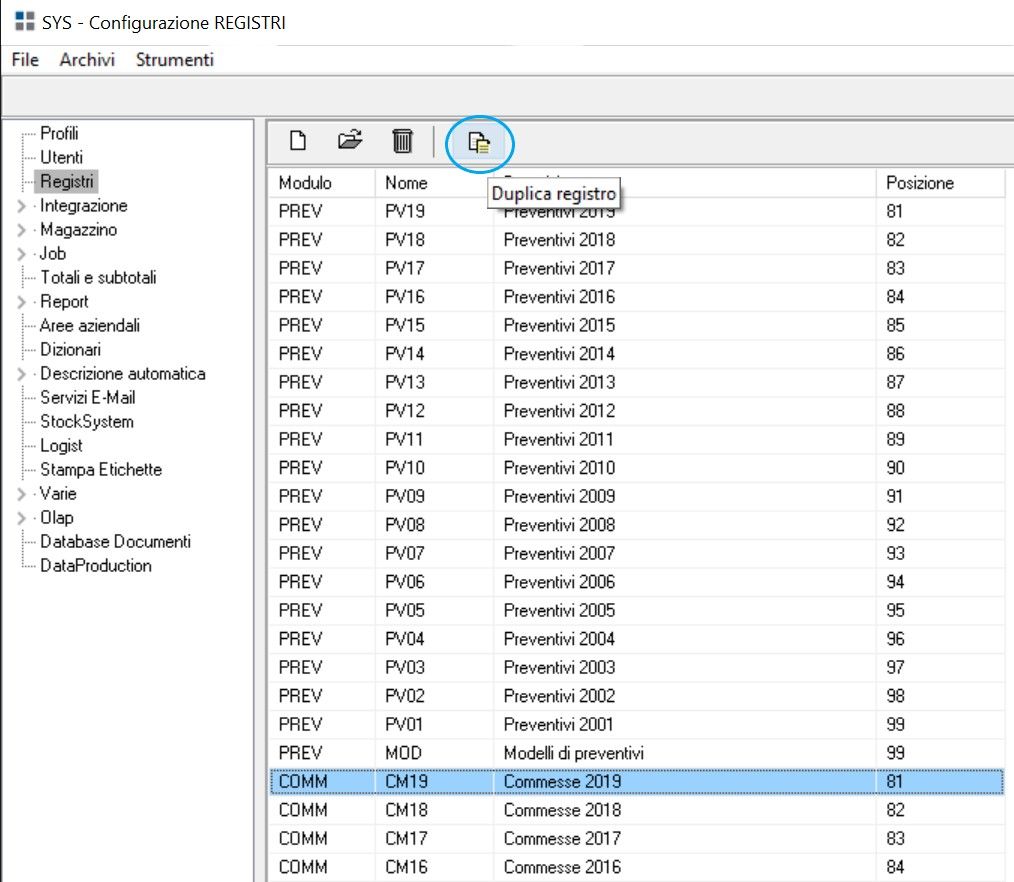Expand the Magazzino tree node
This screenshot has width=1014, height=882.
pos(21,230)
